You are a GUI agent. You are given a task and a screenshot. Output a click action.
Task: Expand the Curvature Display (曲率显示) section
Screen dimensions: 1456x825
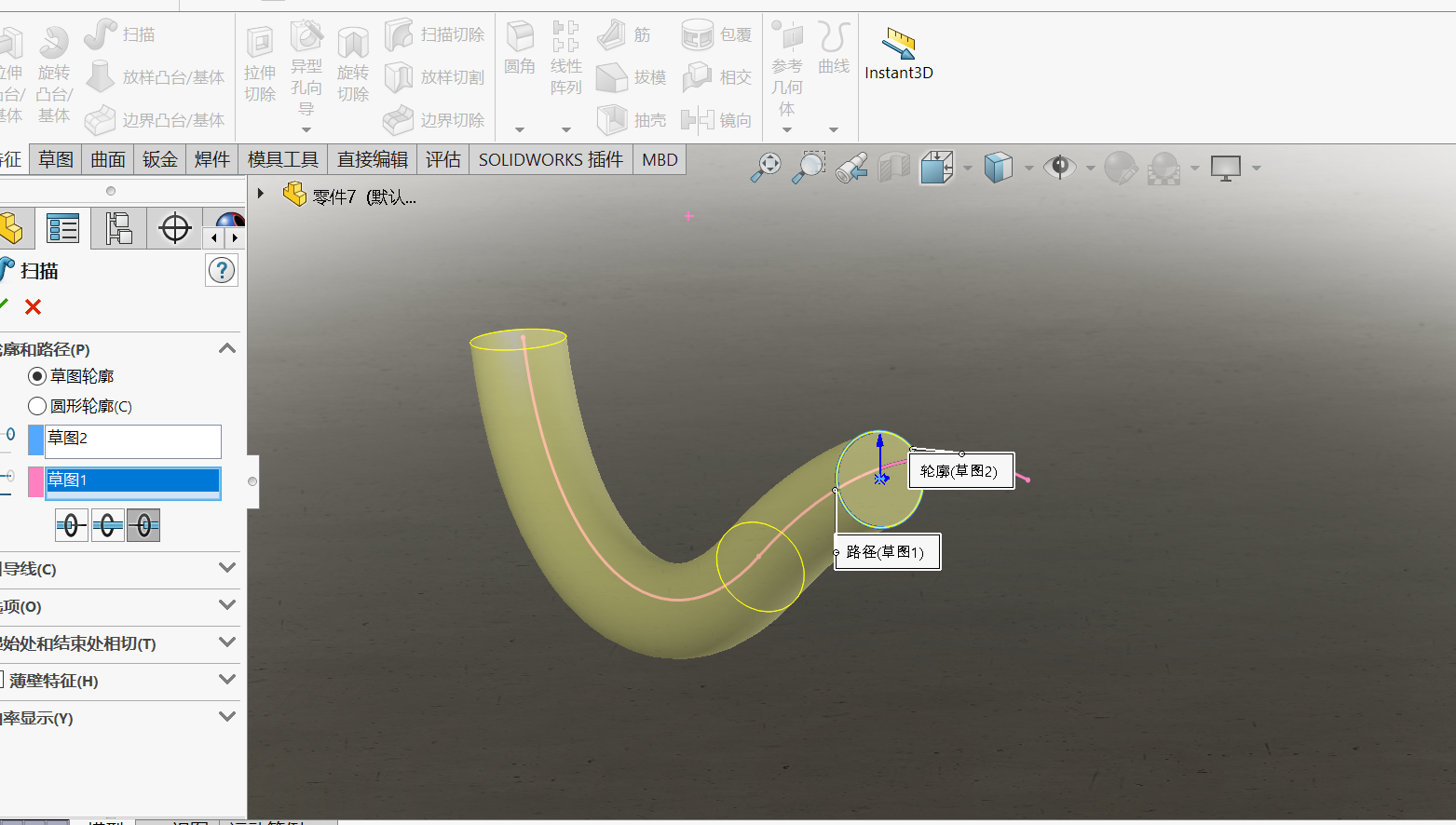tap(227, 717)
